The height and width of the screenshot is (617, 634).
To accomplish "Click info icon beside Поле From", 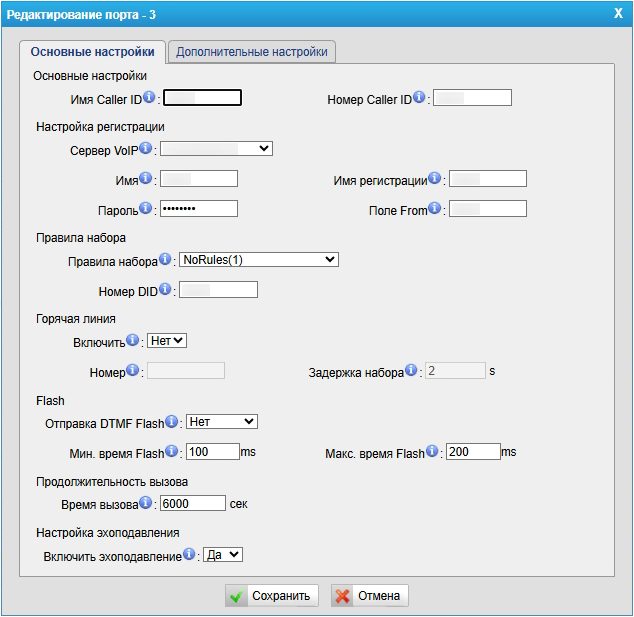I will [435, 208].
